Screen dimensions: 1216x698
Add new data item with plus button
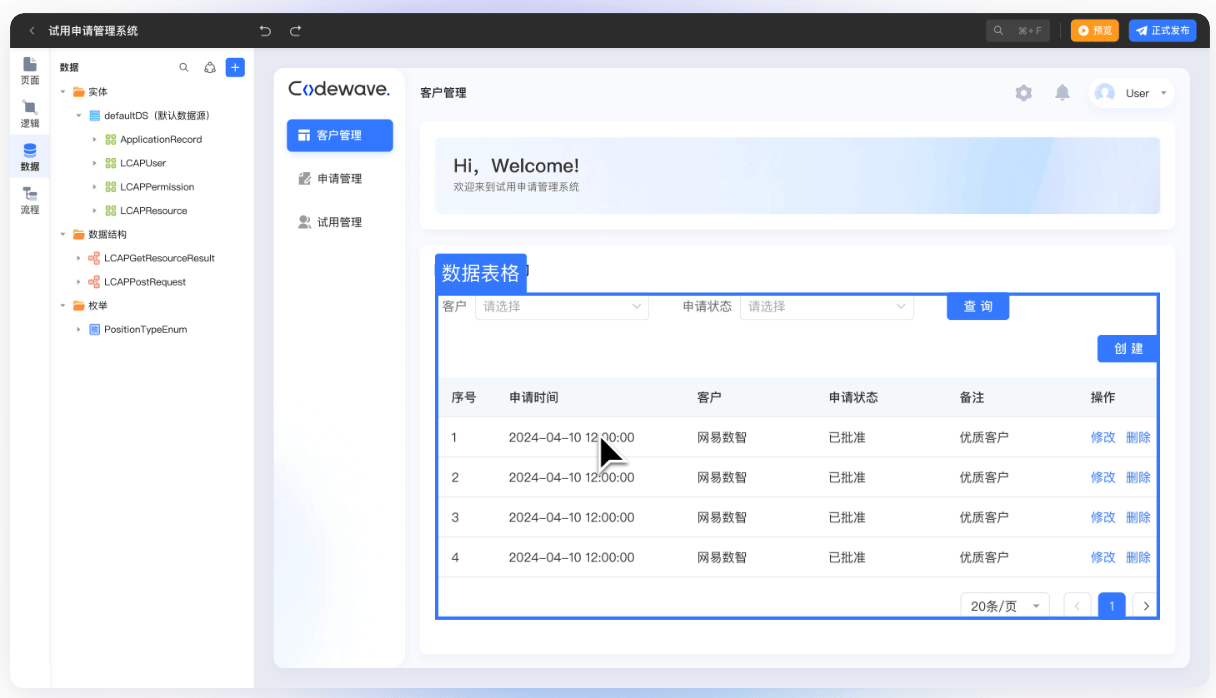235,67
